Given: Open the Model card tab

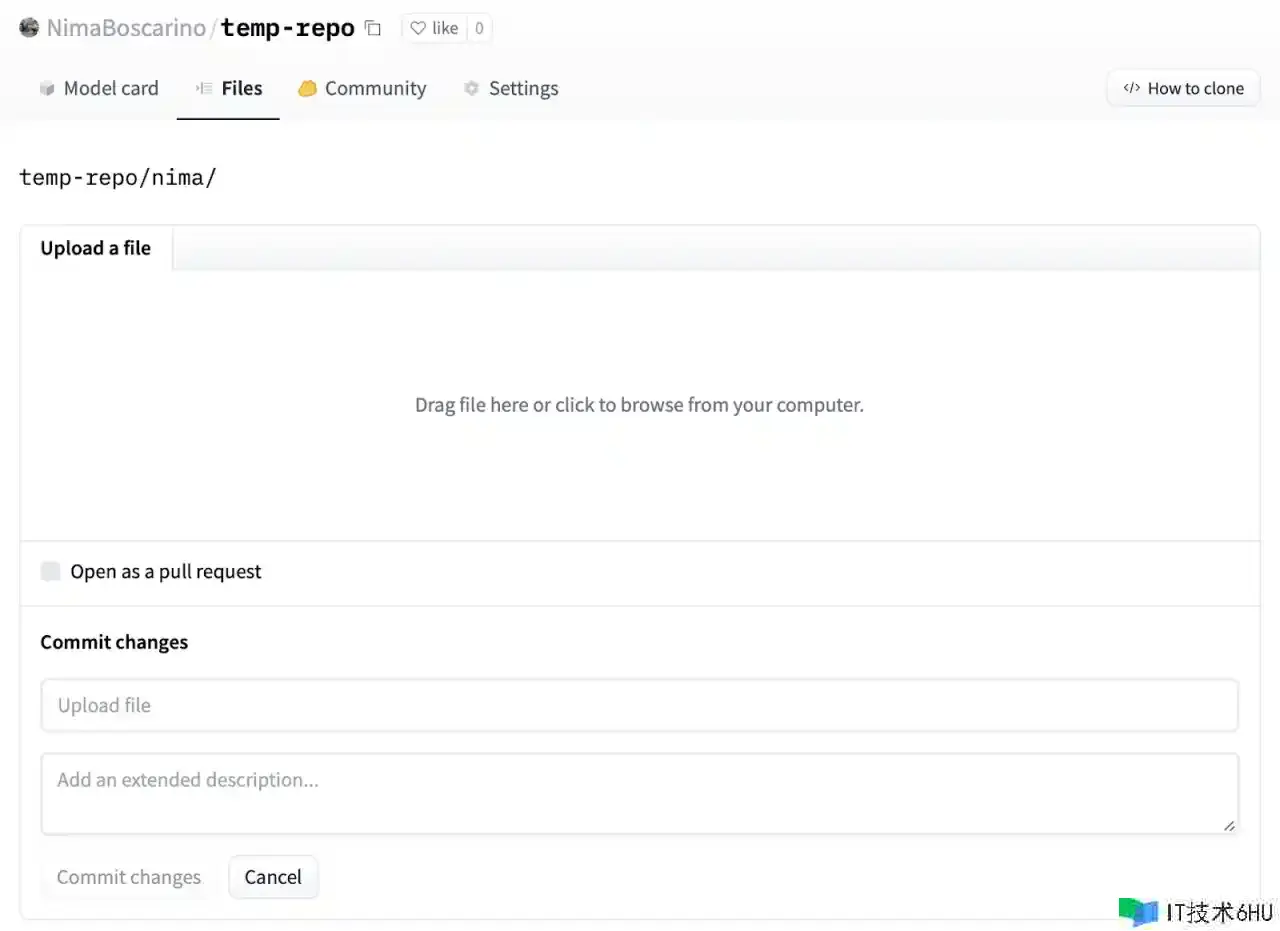Looking at the screenshot, I should [x=110, y=88].
